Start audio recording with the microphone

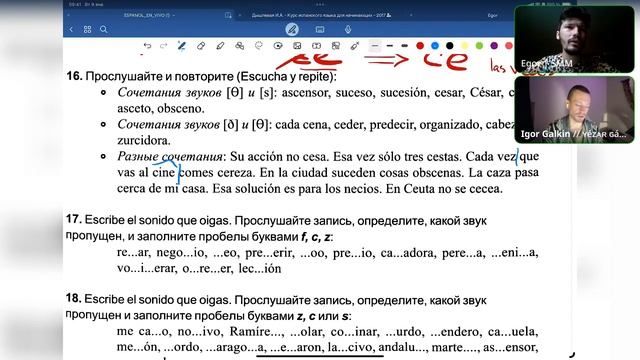348,29
